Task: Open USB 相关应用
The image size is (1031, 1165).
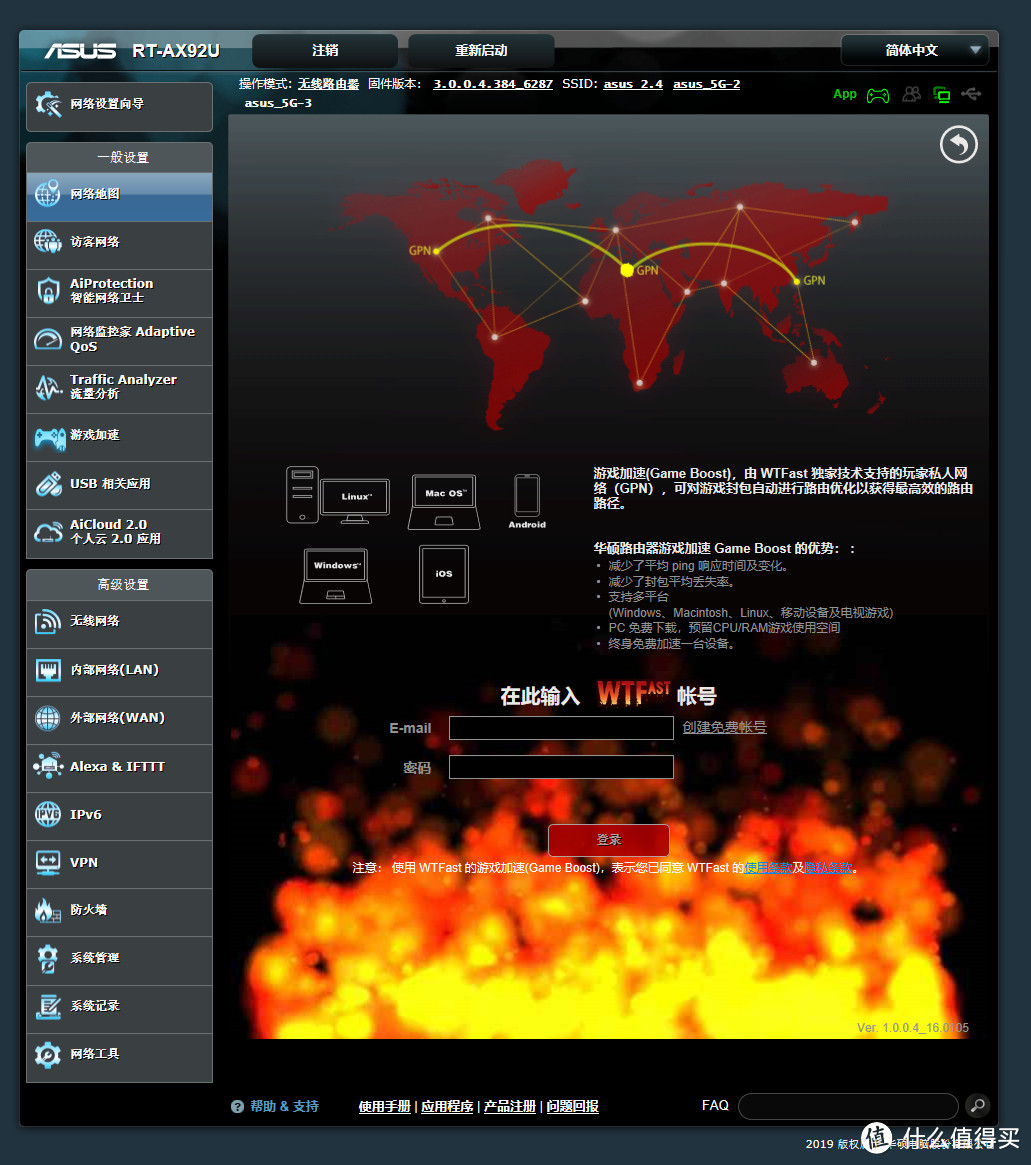Action: (120, 485)
